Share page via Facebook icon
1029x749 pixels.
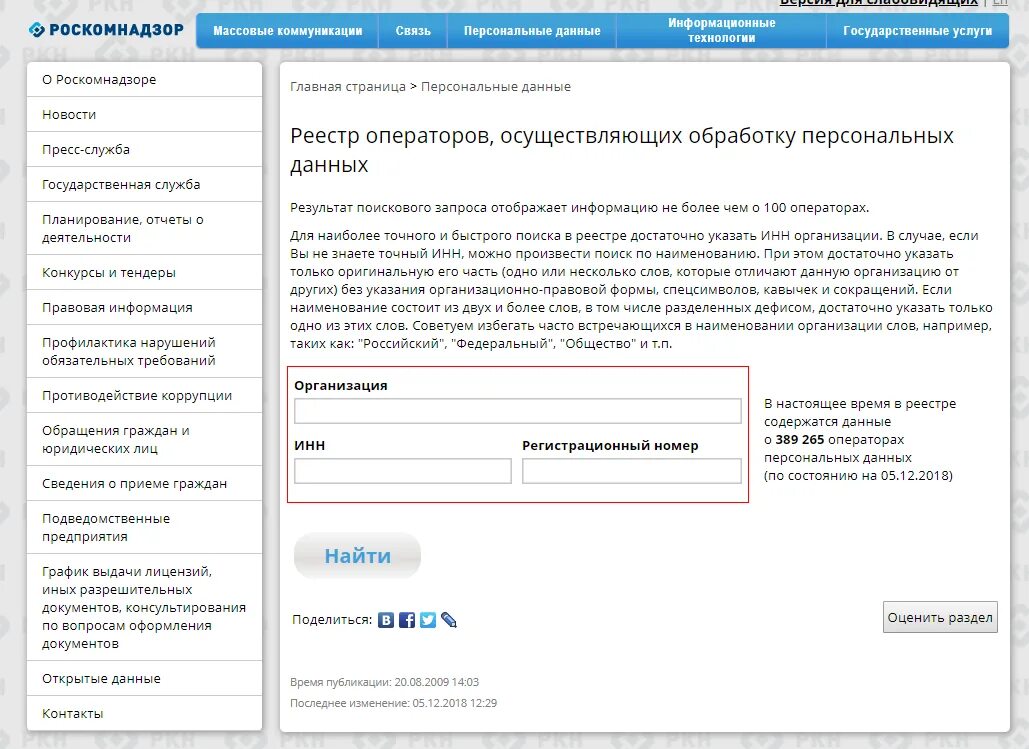[x=407, y=620]
